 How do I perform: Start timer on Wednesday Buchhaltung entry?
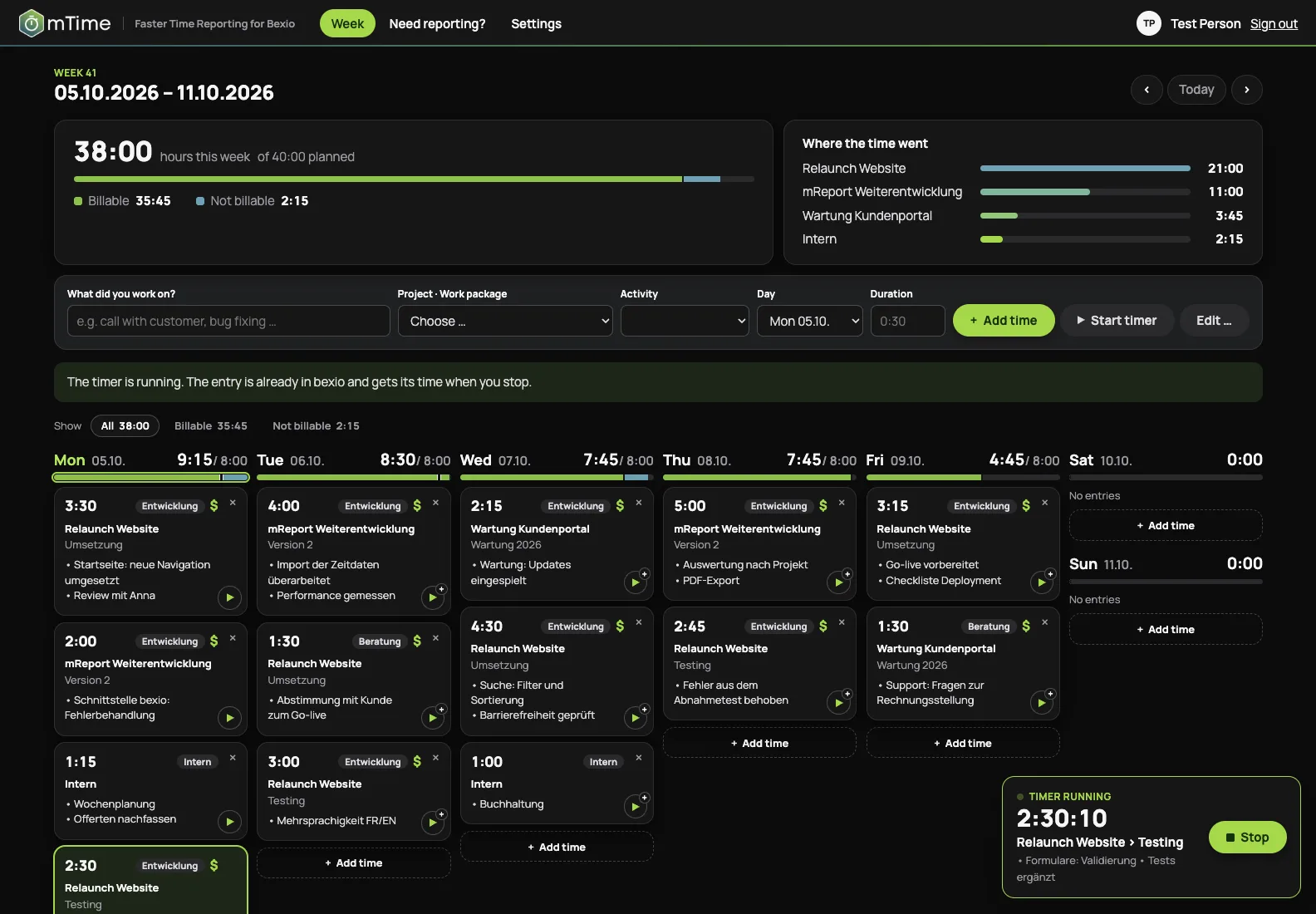(636, 806)
